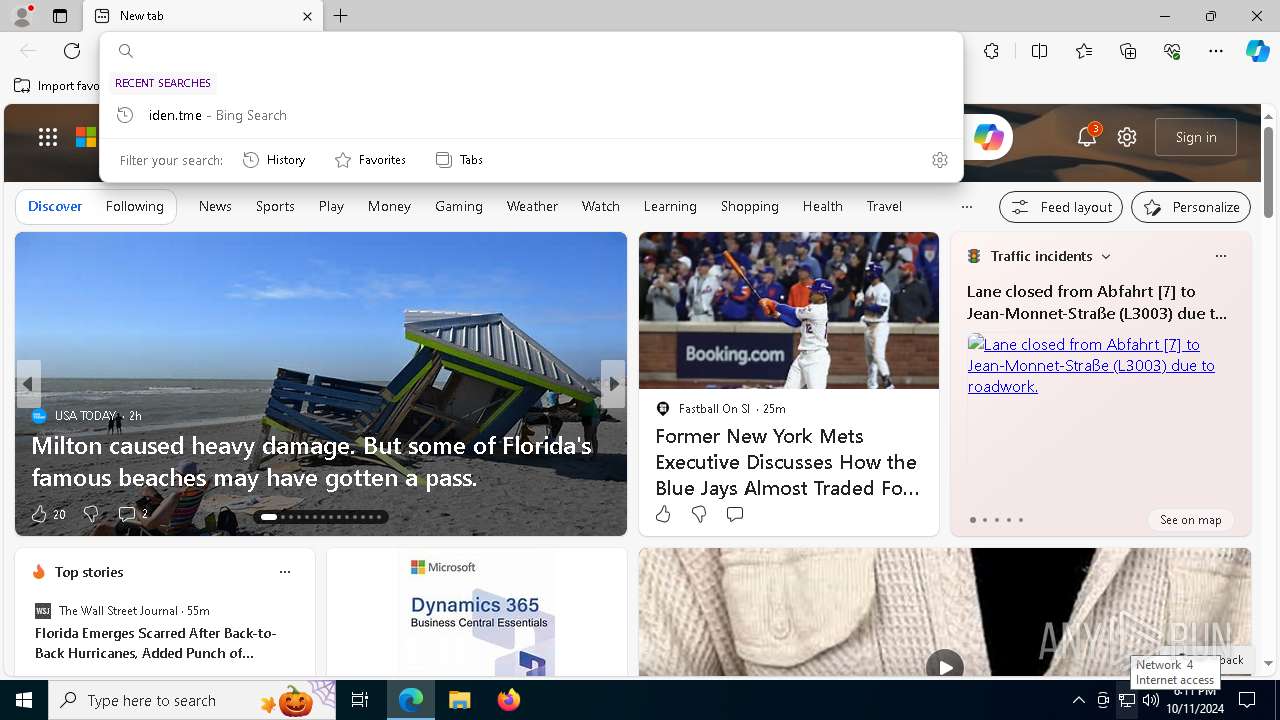This screenshot has height=720, width=1280.
Task: Dislike the Mets Executive article
Action: (x=699, y=514)
